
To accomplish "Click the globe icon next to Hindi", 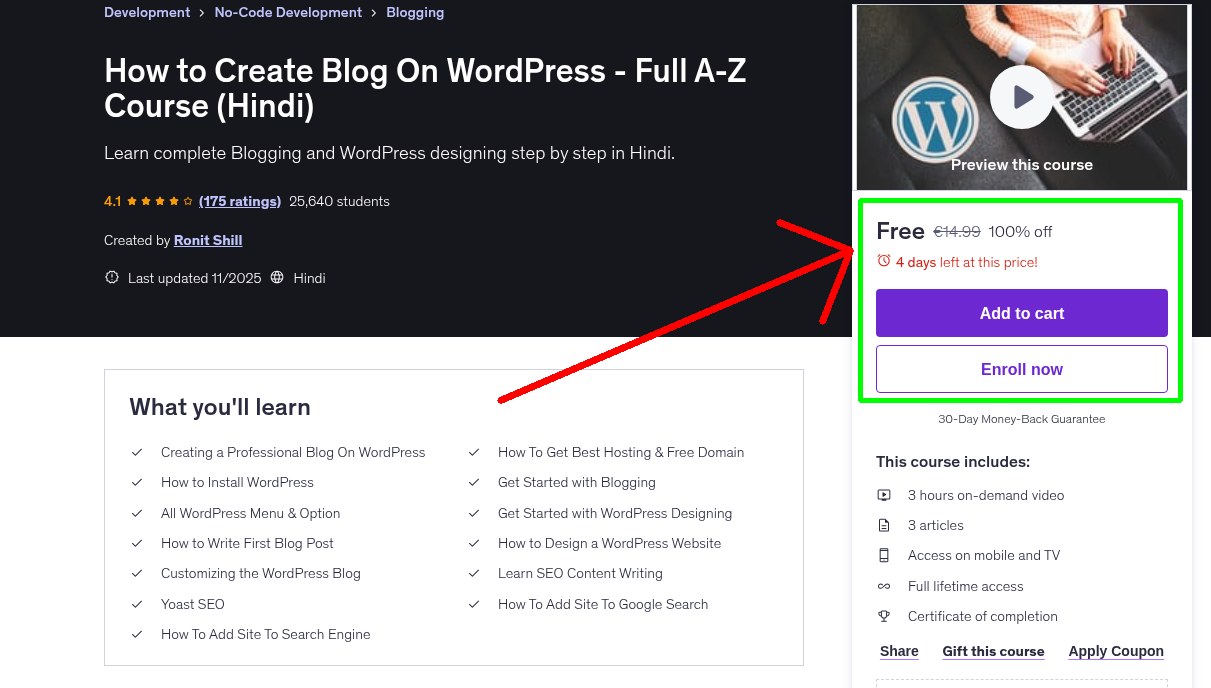I will pos(280,277).
